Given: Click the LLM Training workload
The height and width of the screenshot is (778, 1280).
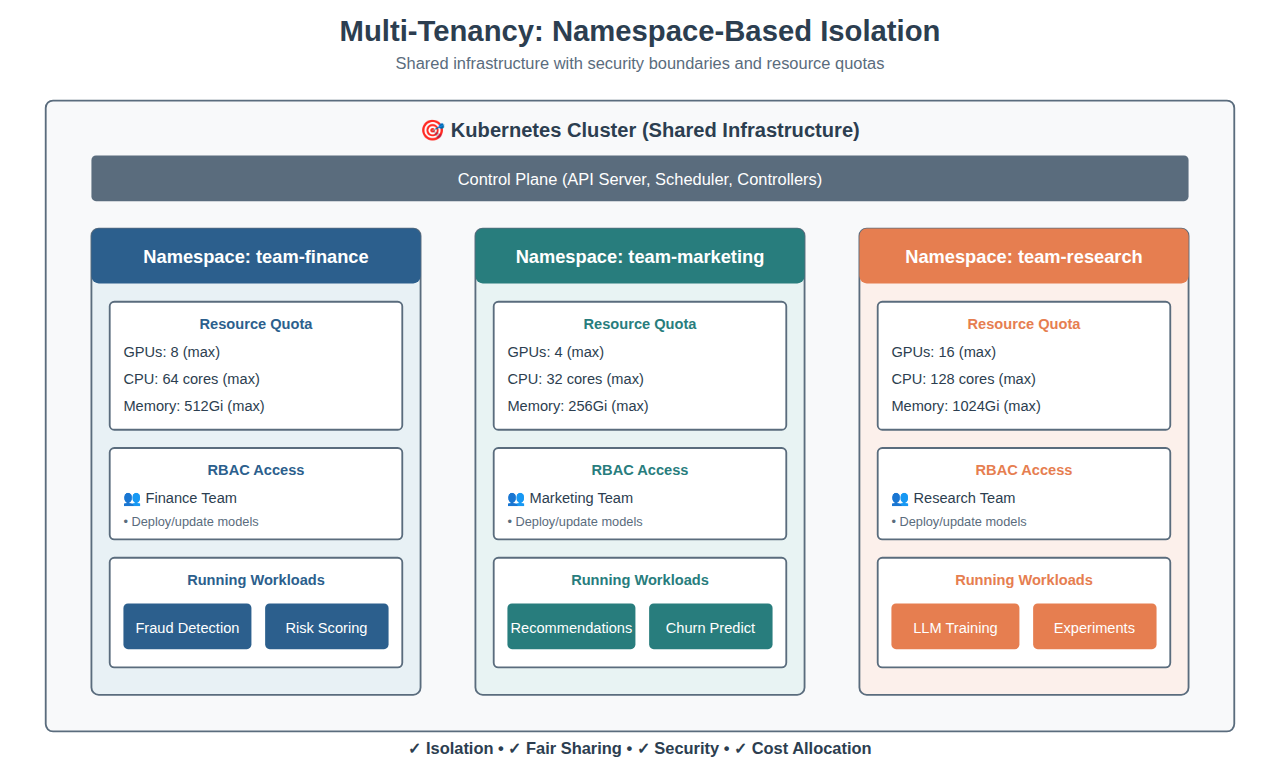Looking at the screenshot, I should pos(955,627).
